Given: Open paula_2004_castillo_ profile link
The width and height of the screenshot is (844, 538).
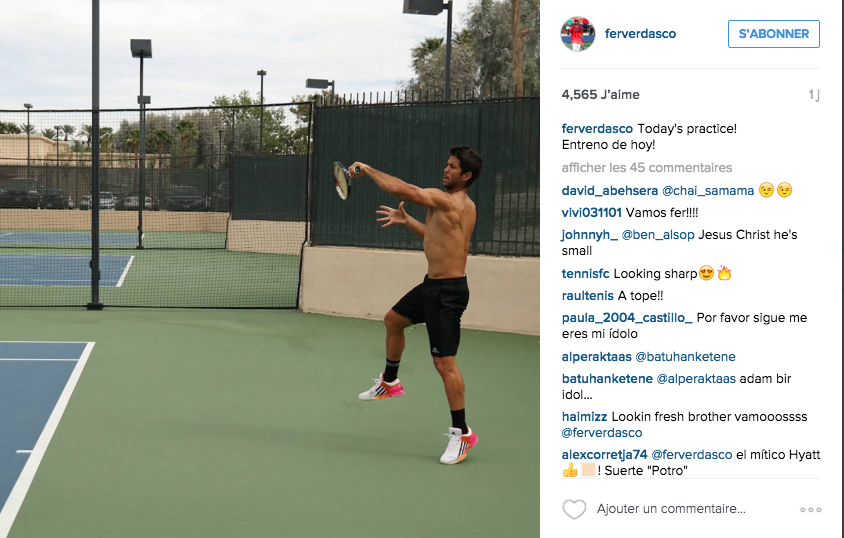Looking at the screenshot, I should [x=627, y=318].
